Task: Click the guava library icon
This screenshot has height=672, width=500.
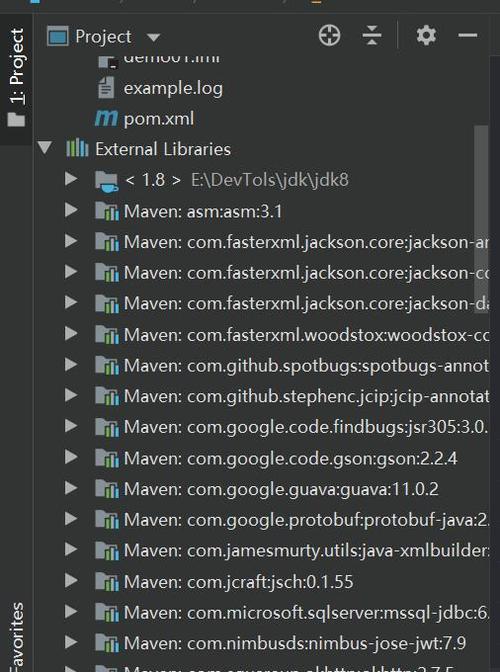Action: [x=106, y=489]
